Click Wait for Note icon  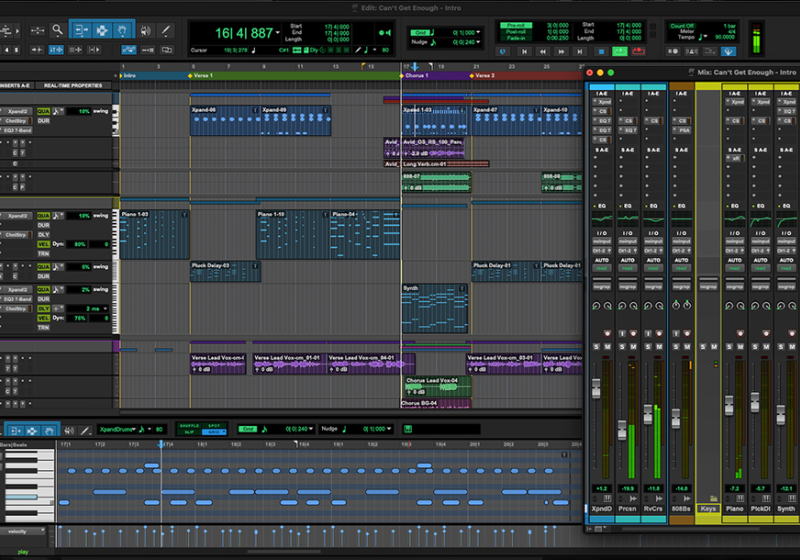(x=673, y=52)
